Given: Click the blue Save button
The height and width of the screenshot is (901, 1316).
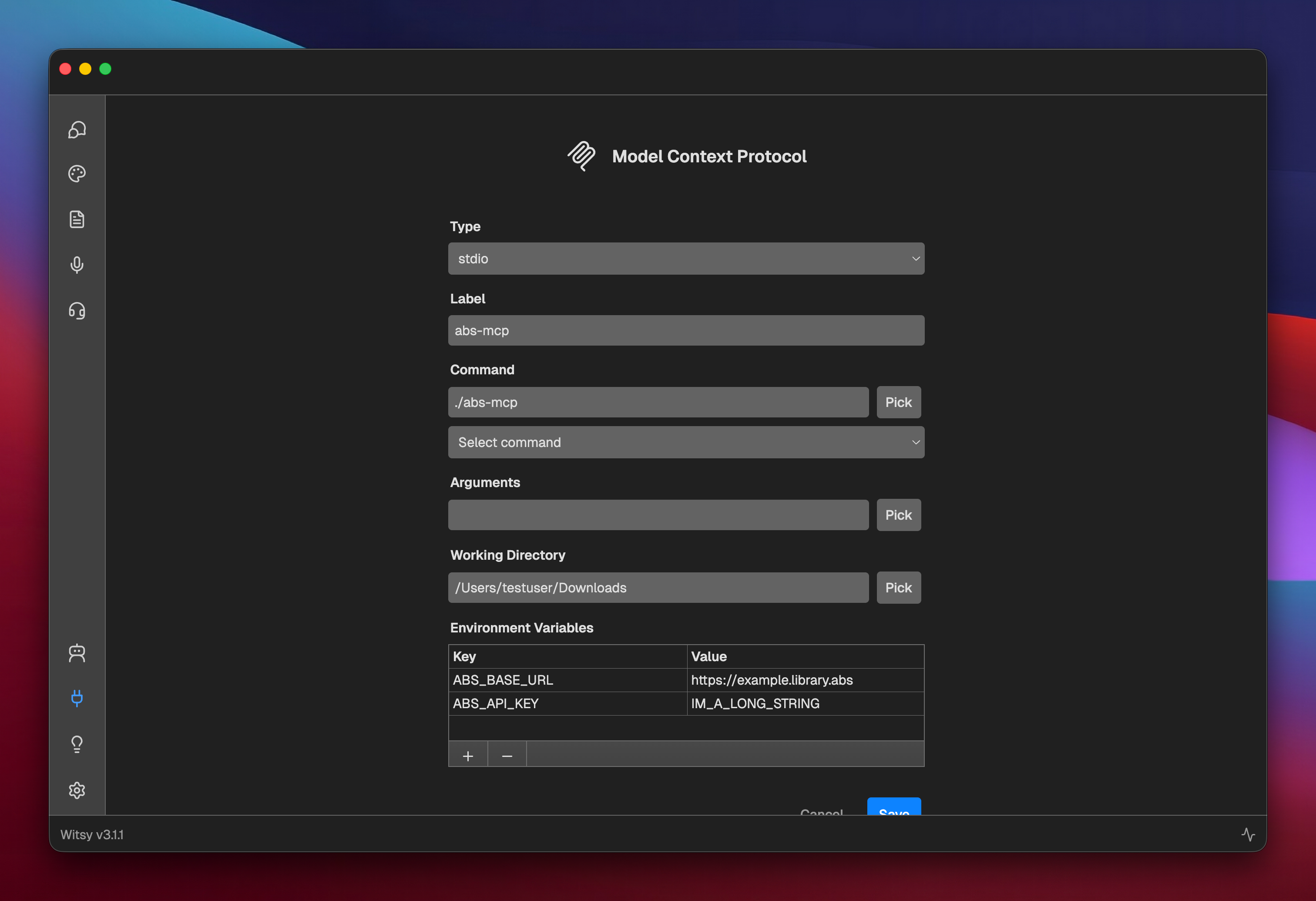Looking at the screenshot, I should click(x=893, y=808).
